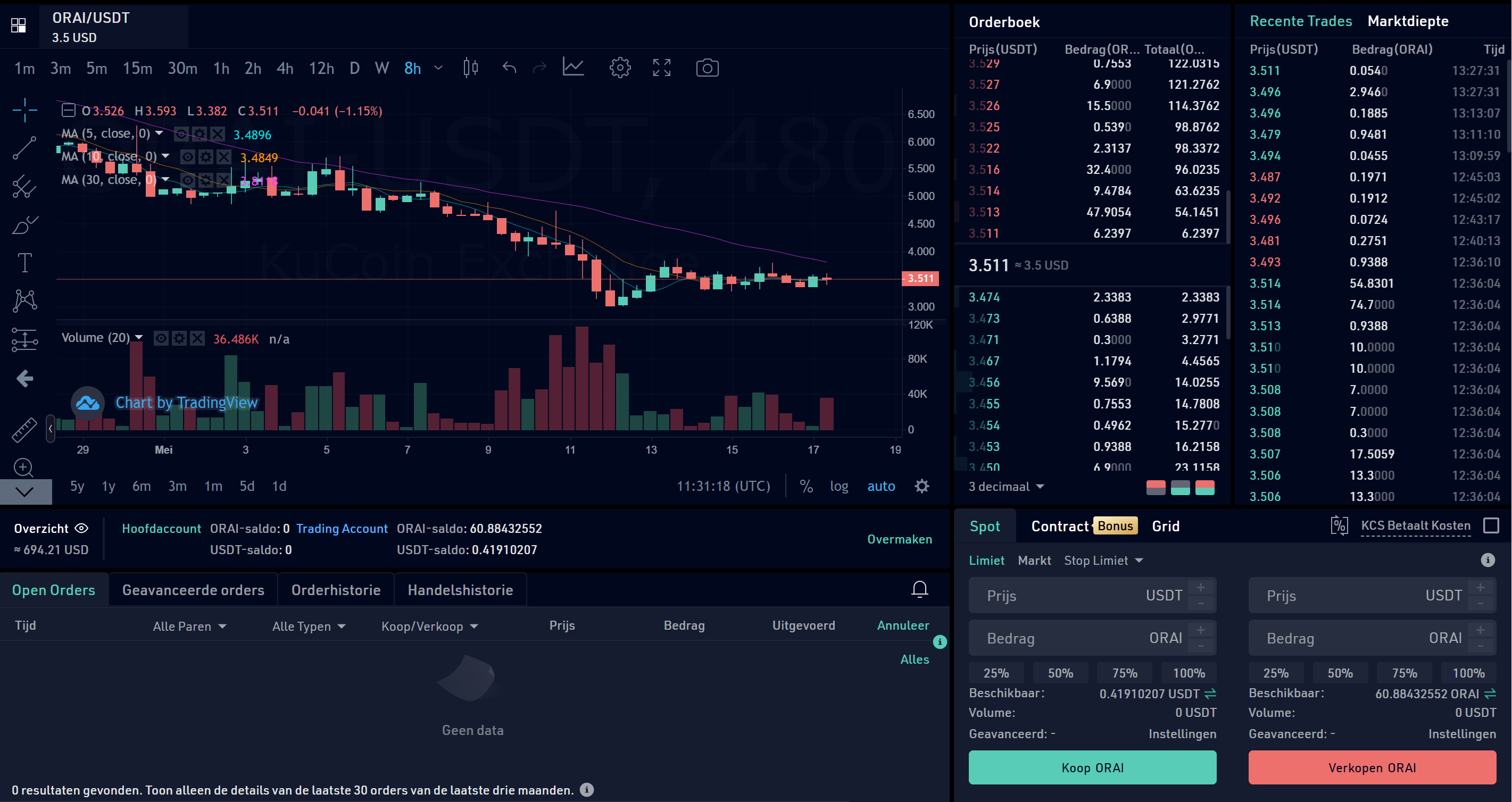Open chart settings via the gear icon
This screenshot has width=1512, height=802.
[620, 68]
